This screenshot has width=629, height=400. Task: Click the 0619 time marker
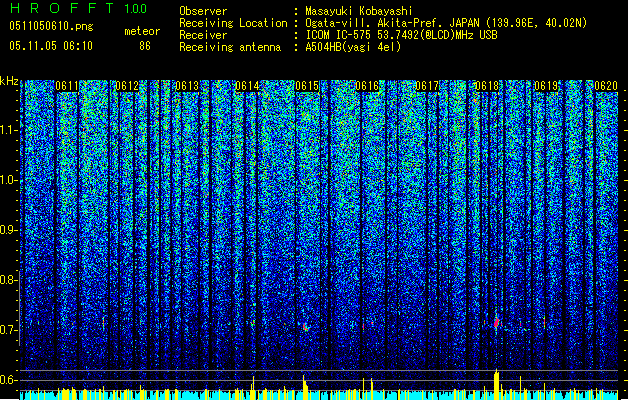[x=546, y=86]
